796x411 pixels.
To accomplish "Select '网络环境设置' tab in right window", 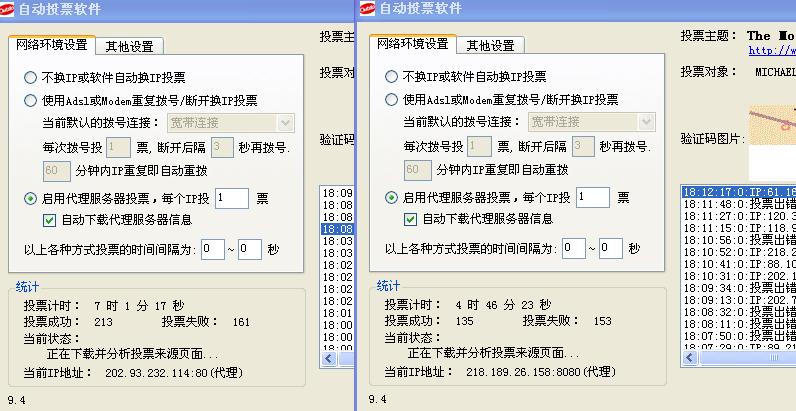I will pos(413,45).
